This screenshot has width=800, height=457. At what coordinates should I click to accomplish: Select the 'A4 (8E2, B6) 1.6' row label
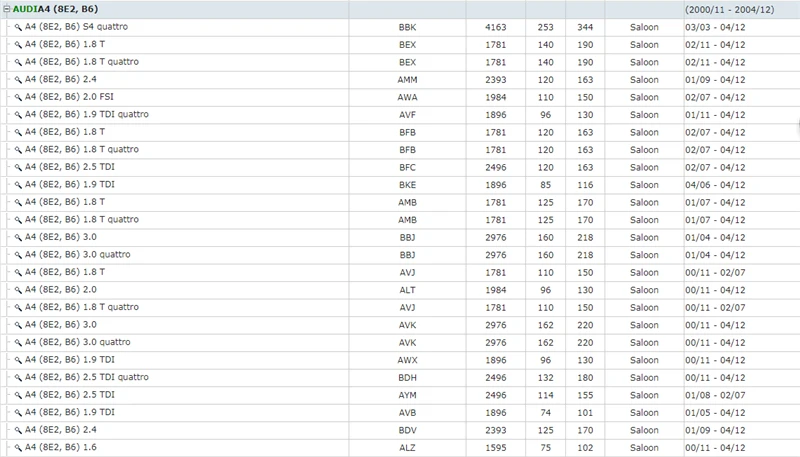(x=61, y=447)
